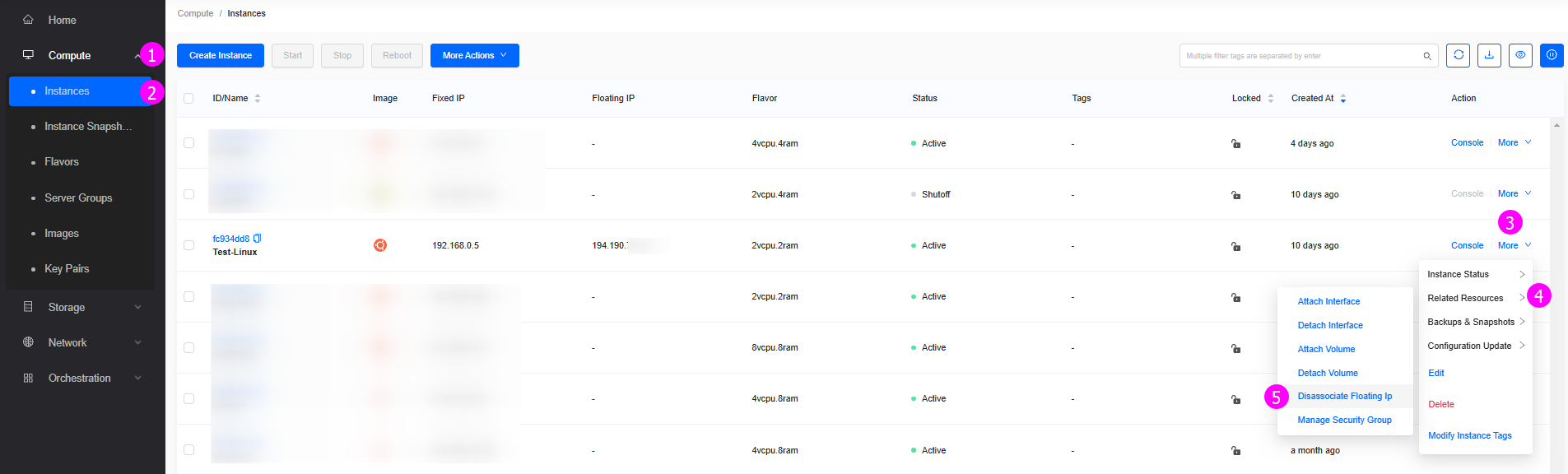
Task: Open Console for Test-Linux instance
Action: pyautogui.click(x=1467, y=245)
